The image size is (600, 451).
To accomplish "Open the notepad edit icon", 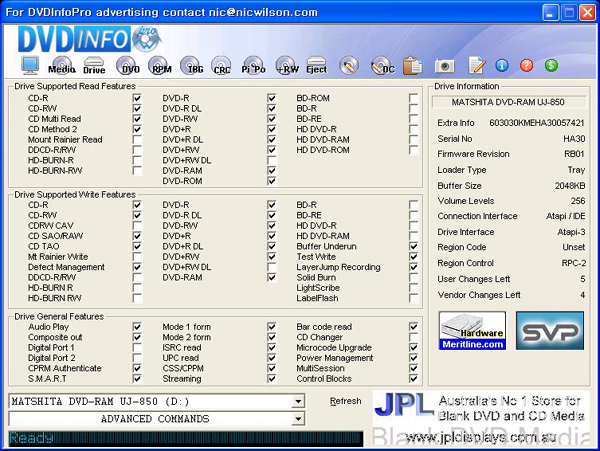I will point(477,65).
